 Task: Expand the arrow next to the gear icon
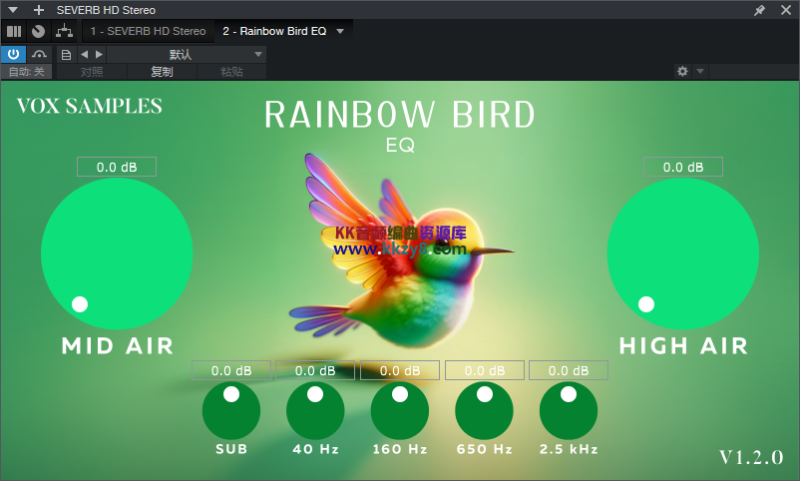(x=701, y=71)
